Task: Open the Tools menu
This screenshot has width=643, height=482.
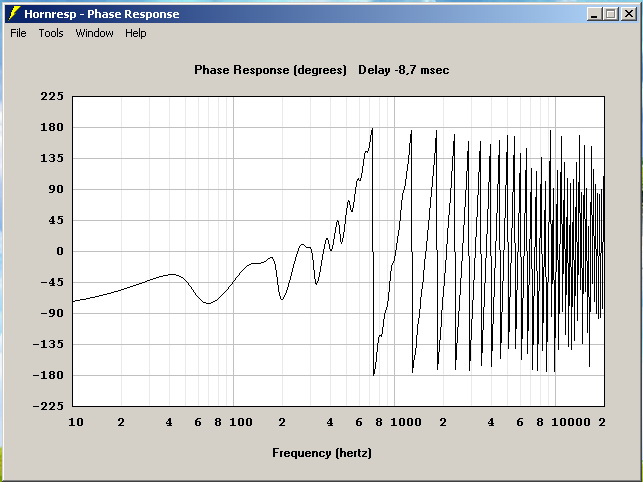Action: pos(51,33)
